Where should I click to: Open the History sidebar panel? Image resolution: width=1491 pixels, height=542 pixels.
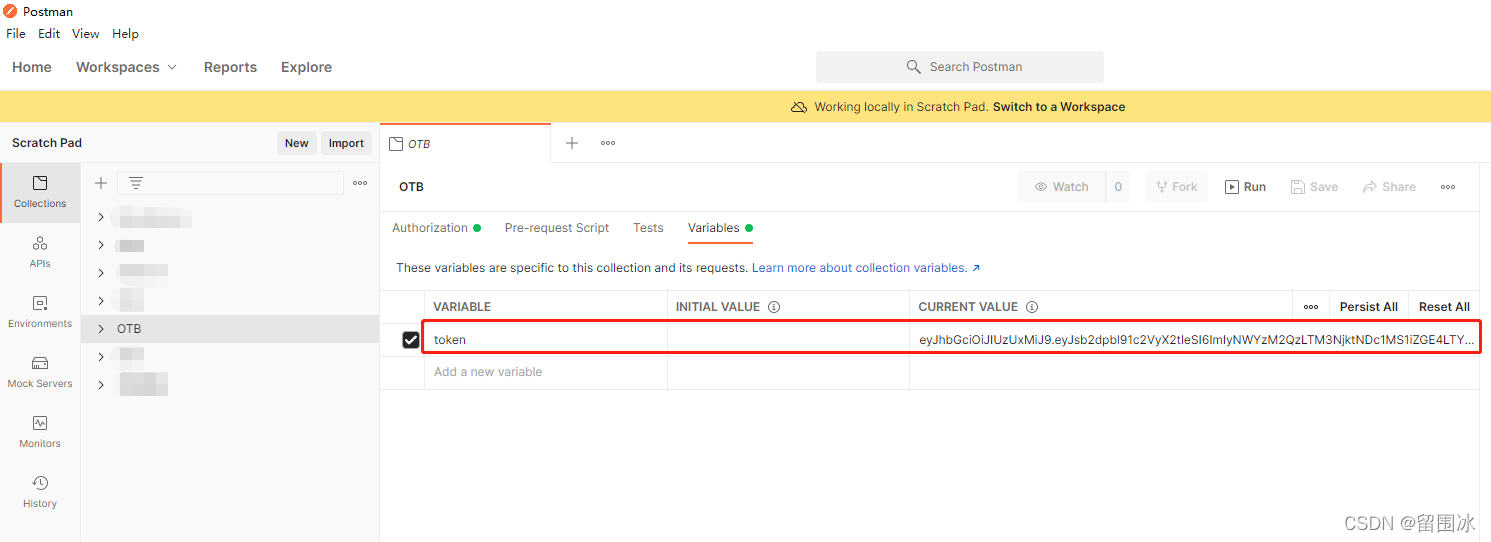click(40, 492)
